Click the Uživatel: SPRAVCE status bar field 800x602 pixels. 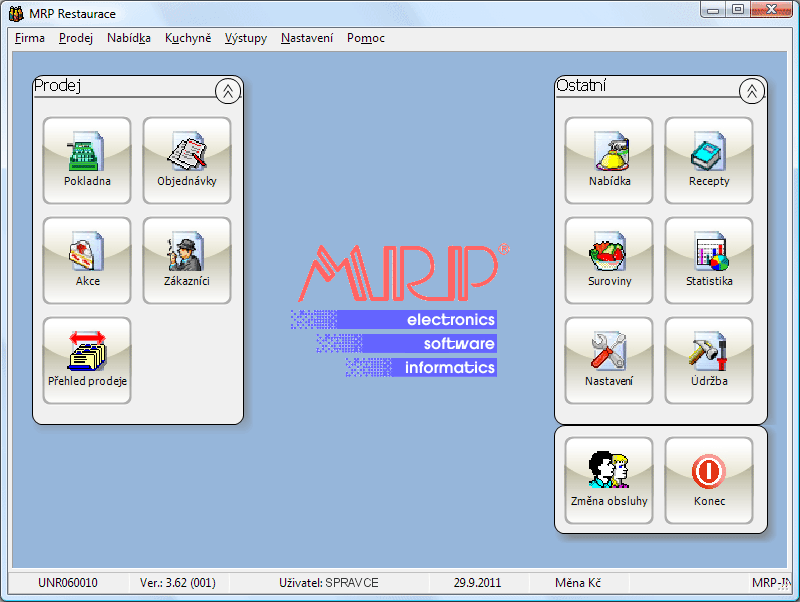[x=328, y=582]
